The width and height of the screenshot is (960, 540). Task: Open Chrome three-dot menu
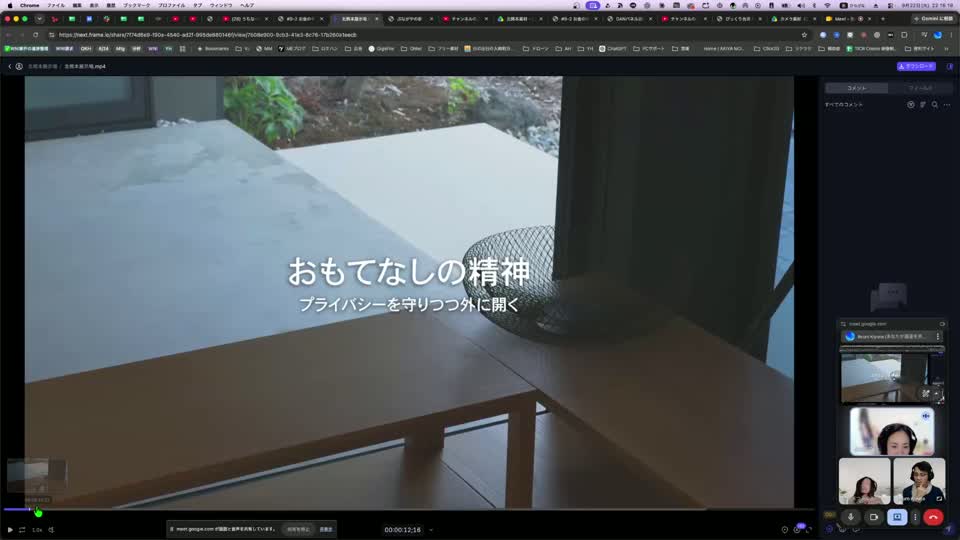(951, 35)
